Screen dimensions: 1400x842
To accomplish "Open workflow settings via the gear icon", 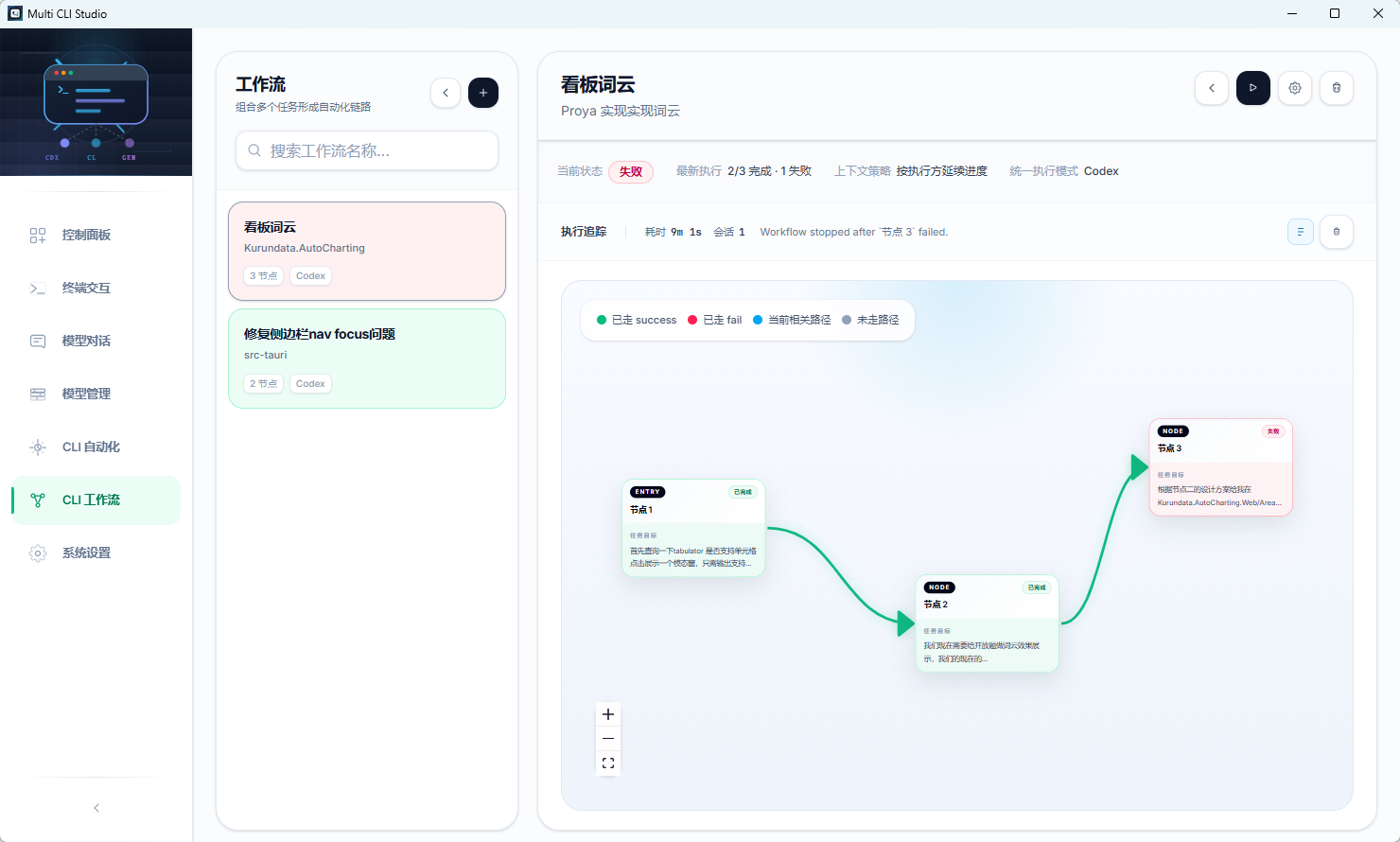I will pyautogui.click(x=1294, y=87).
